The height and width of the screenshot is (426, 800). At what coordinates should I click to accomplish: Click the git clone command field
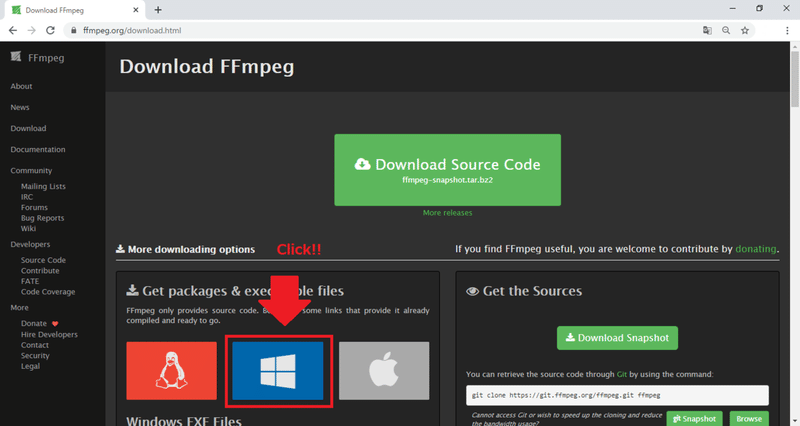pos(617,395)
